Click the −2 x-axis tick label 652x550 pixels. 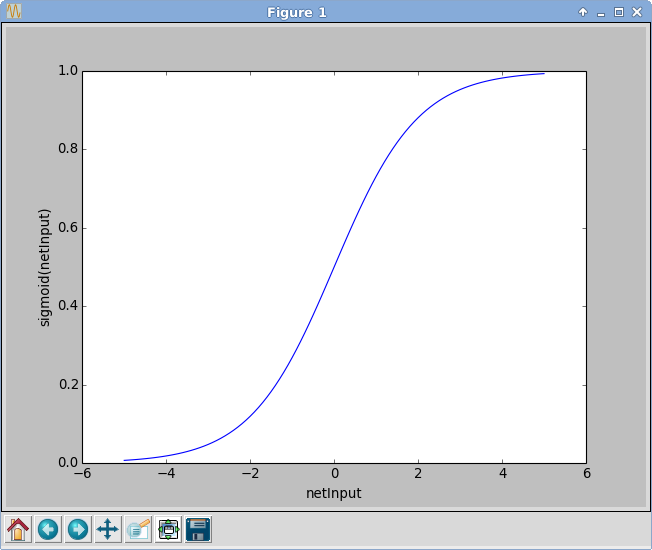point(250,474)
